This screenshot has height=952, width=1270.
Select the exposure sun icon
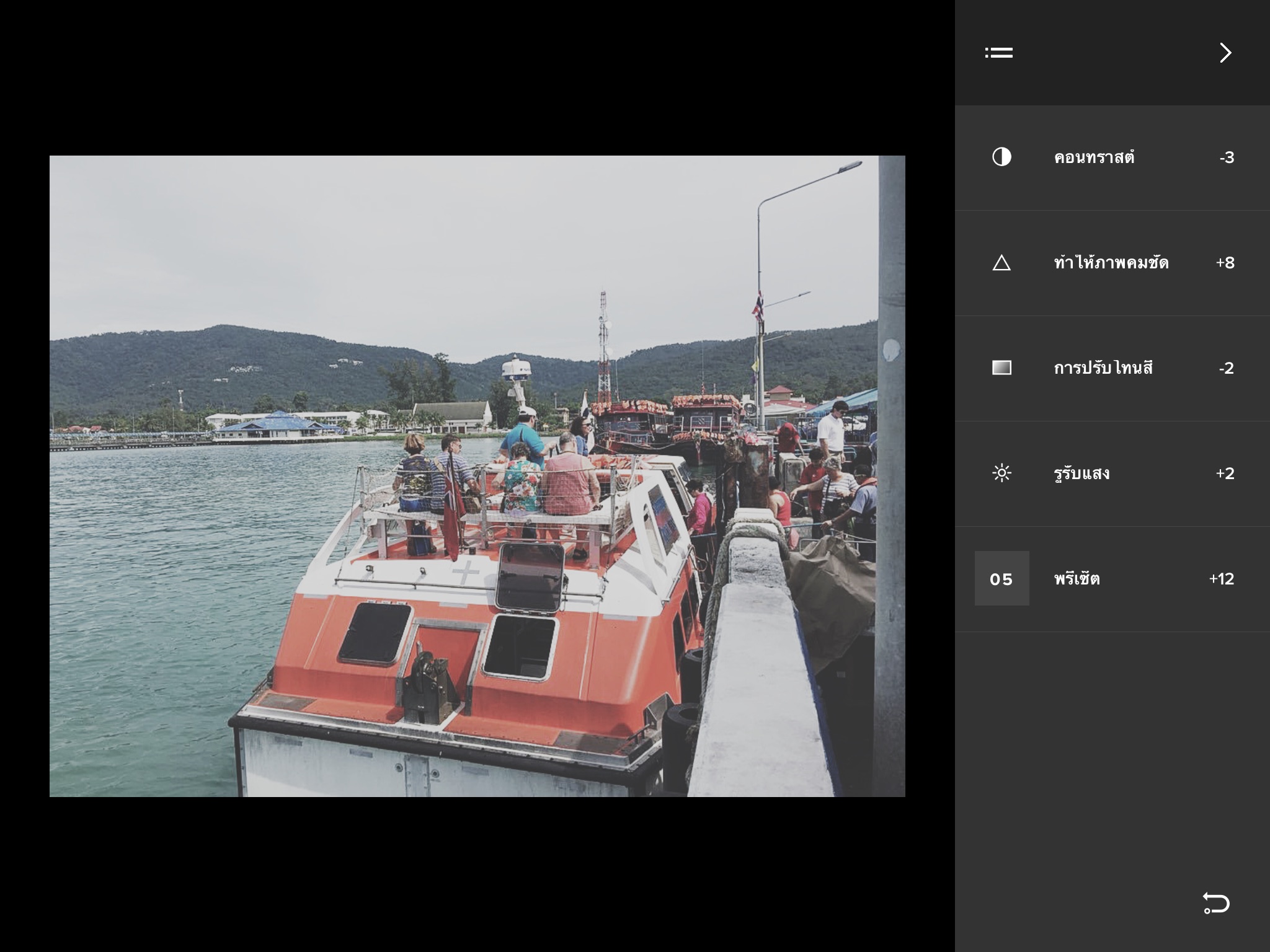pos(1001,473)
